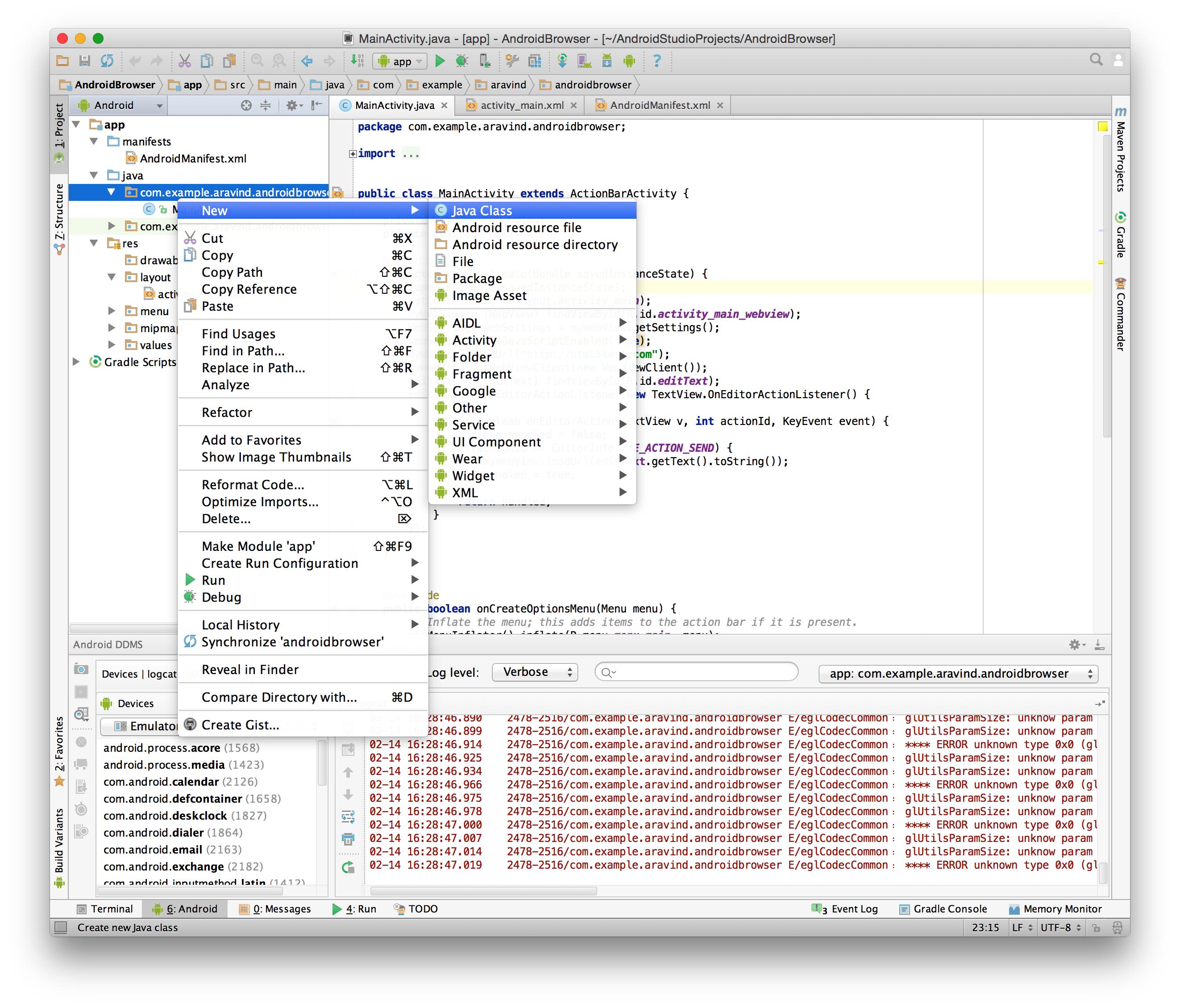Click the Project Structure toolbar icon
The width and height of the screenshot is (1180, 1008).
pyautogui.click(x=535, y=60)
